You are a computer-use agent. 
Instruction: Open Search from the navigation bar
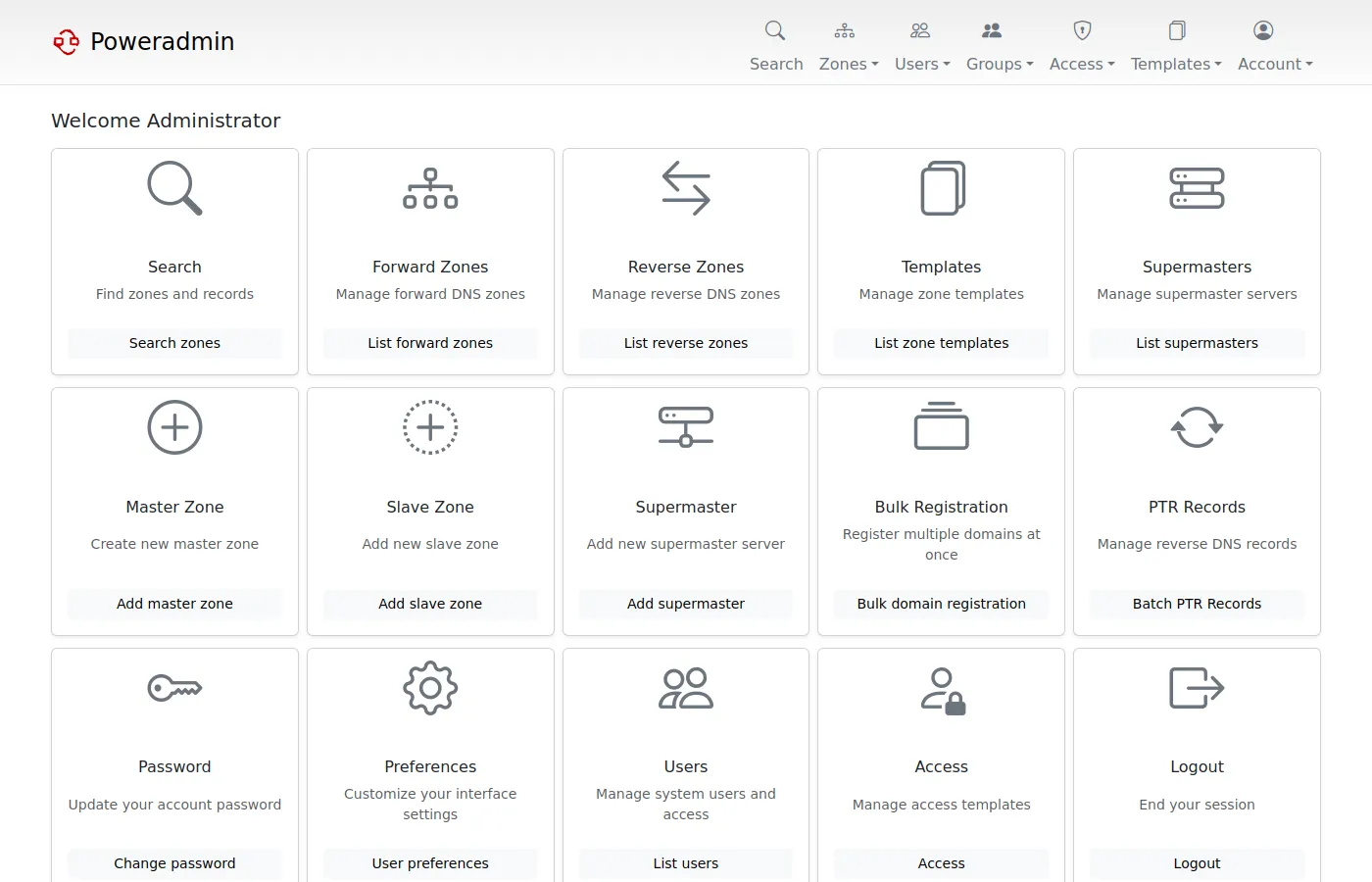(x=776, y=64)
